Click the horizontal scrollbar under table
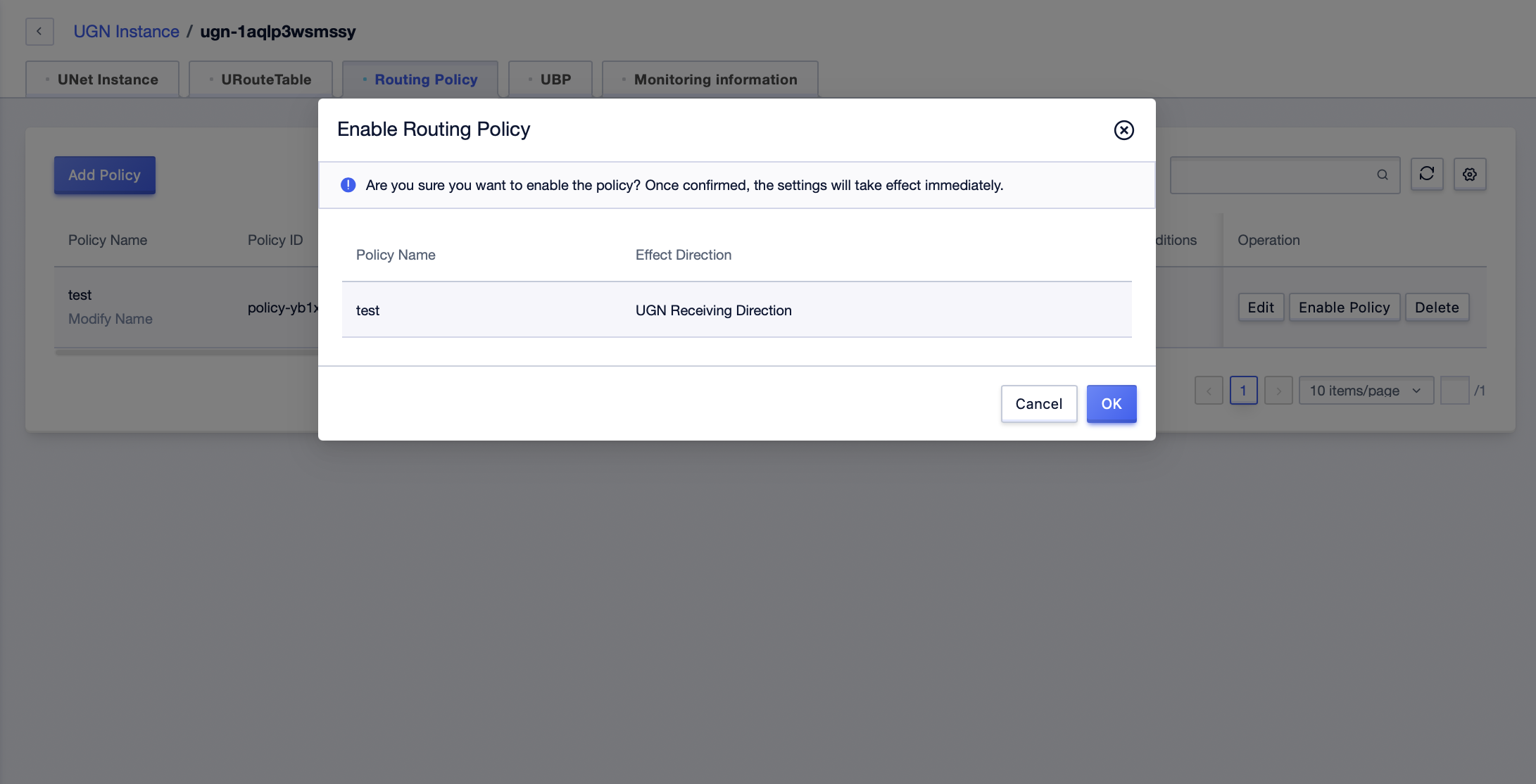This screenshot has height=784, width=1536. 187,352
